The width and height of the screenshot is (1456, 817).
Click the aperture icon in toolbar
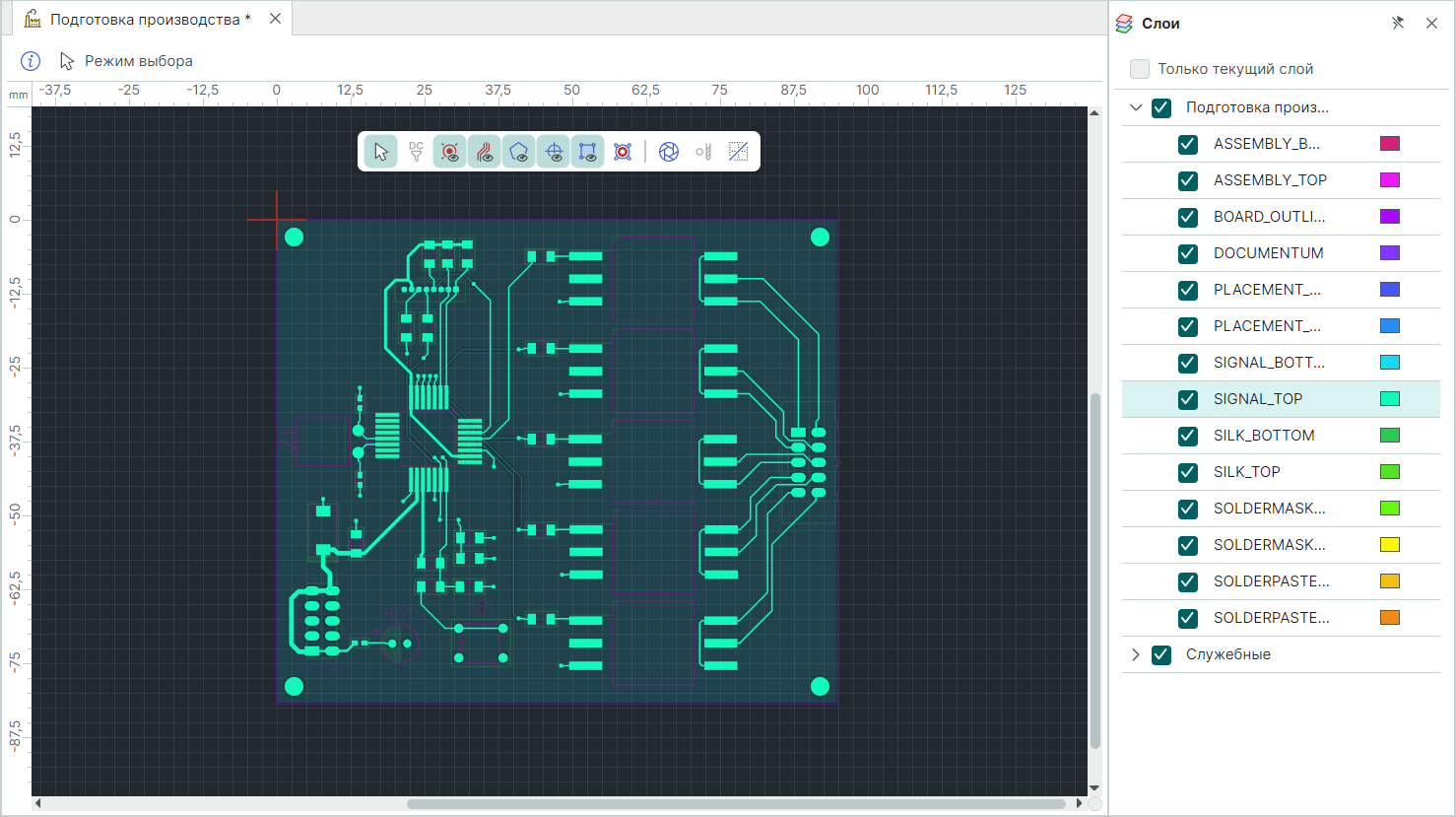(669, 152)
